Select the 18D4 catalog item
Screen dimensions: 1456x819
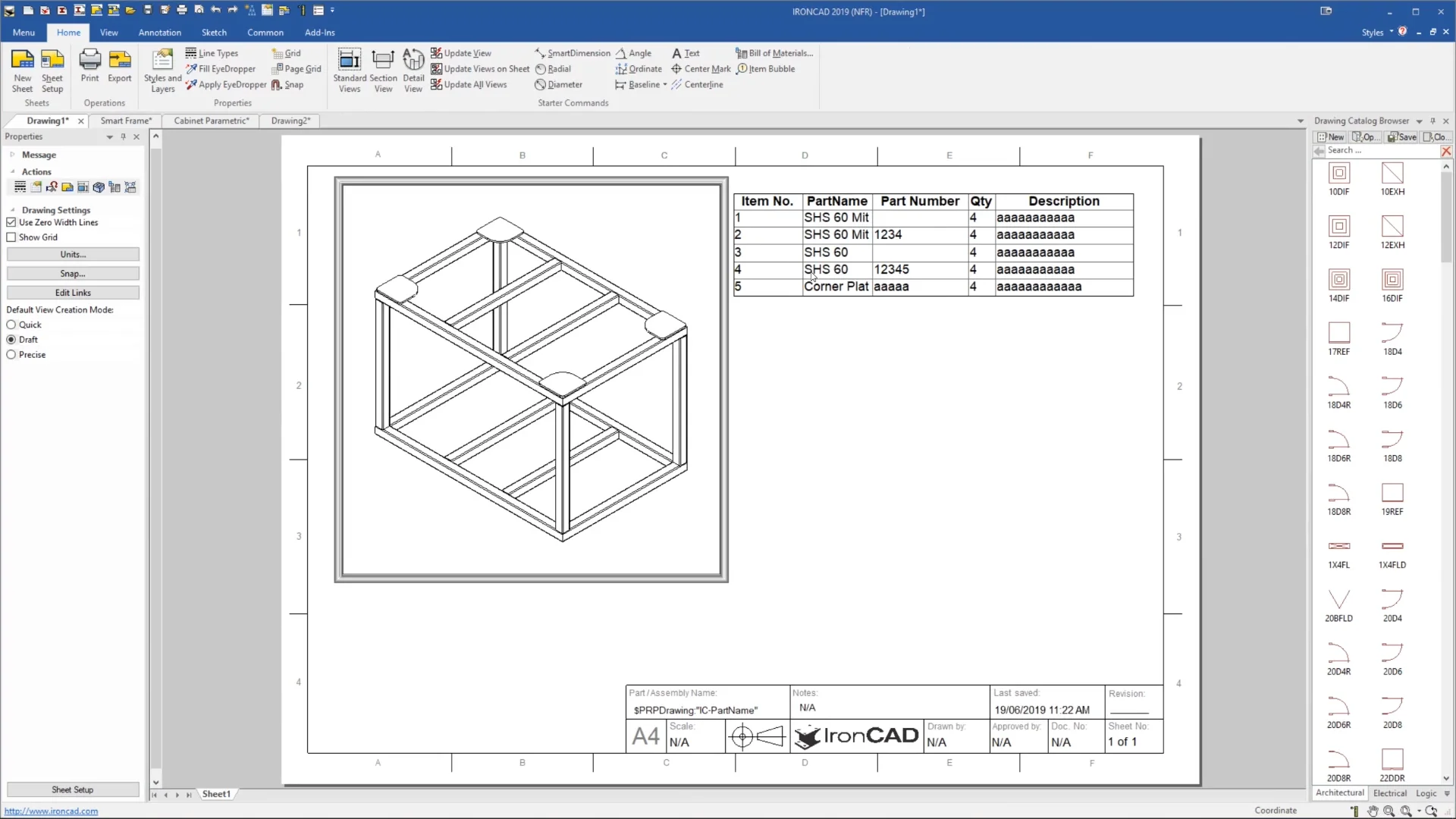1394,336
